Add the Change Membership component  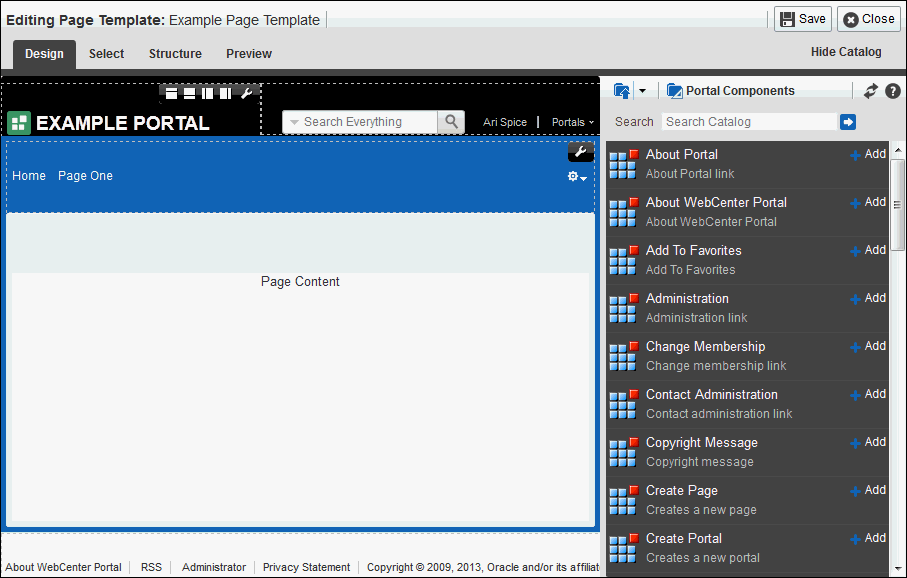coord(868,347)
